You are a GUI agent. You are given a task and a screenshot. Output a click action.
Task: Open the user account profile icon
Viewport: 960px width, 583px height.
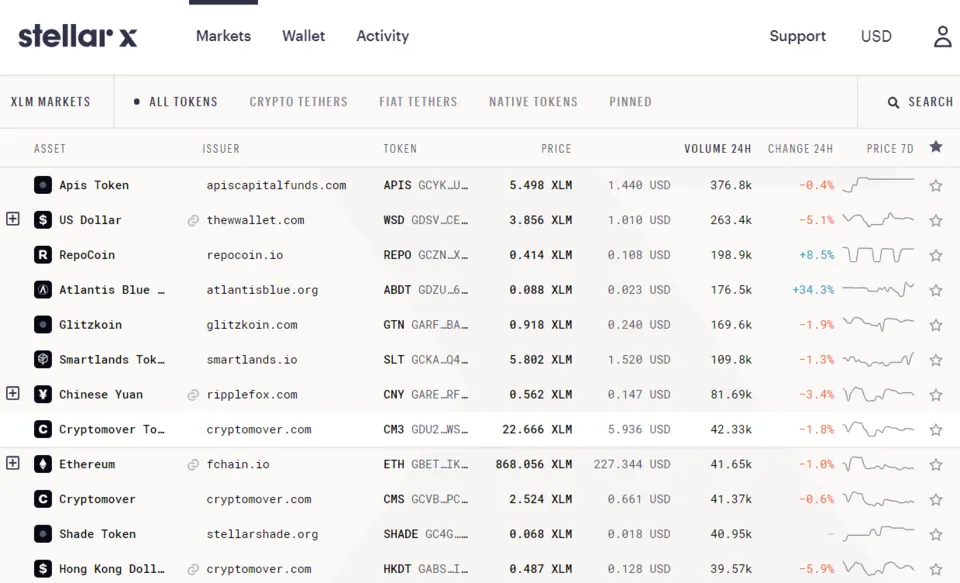[x=942, y=36]
